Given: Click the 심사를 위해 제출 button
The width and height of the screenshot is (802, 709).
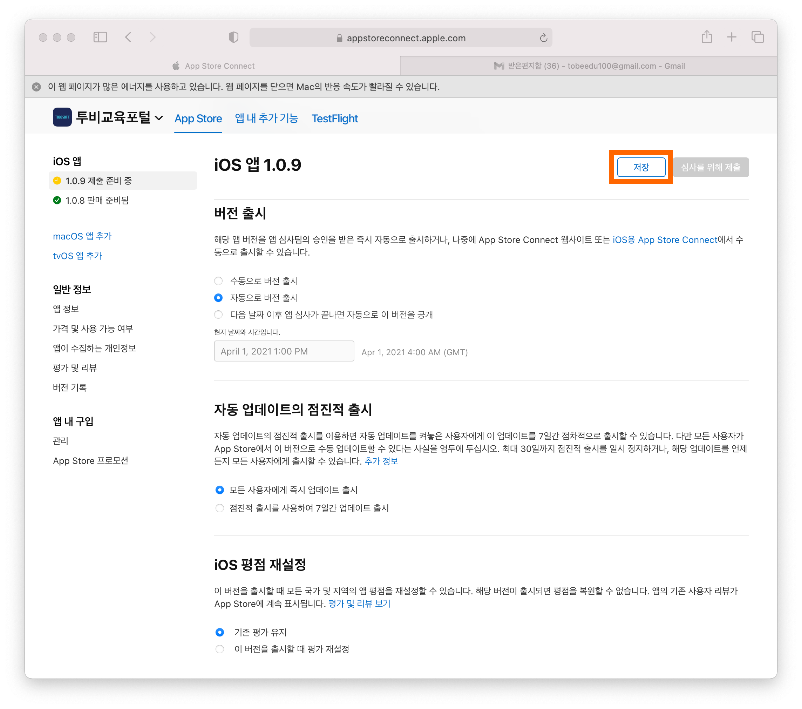Looking at the screenshot, I should [711, 167].
